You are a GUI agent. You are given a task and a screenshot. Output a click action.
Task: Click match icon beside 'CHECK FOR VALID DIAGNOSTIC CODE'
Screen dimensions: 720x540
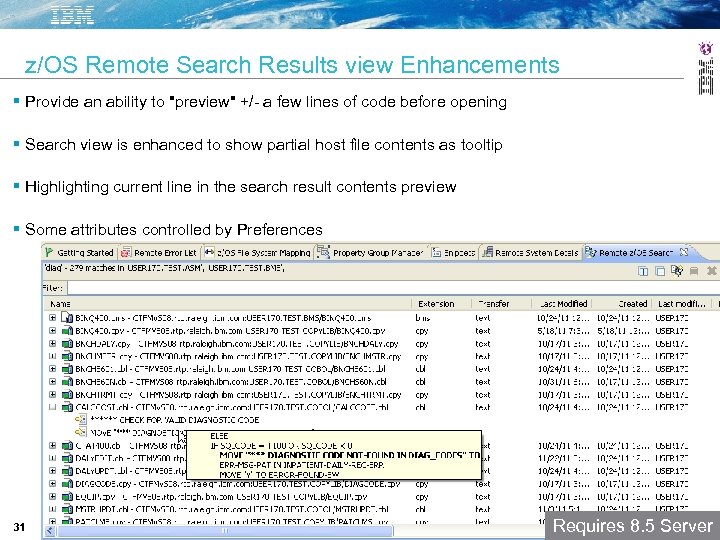click(x=80, y=419)
